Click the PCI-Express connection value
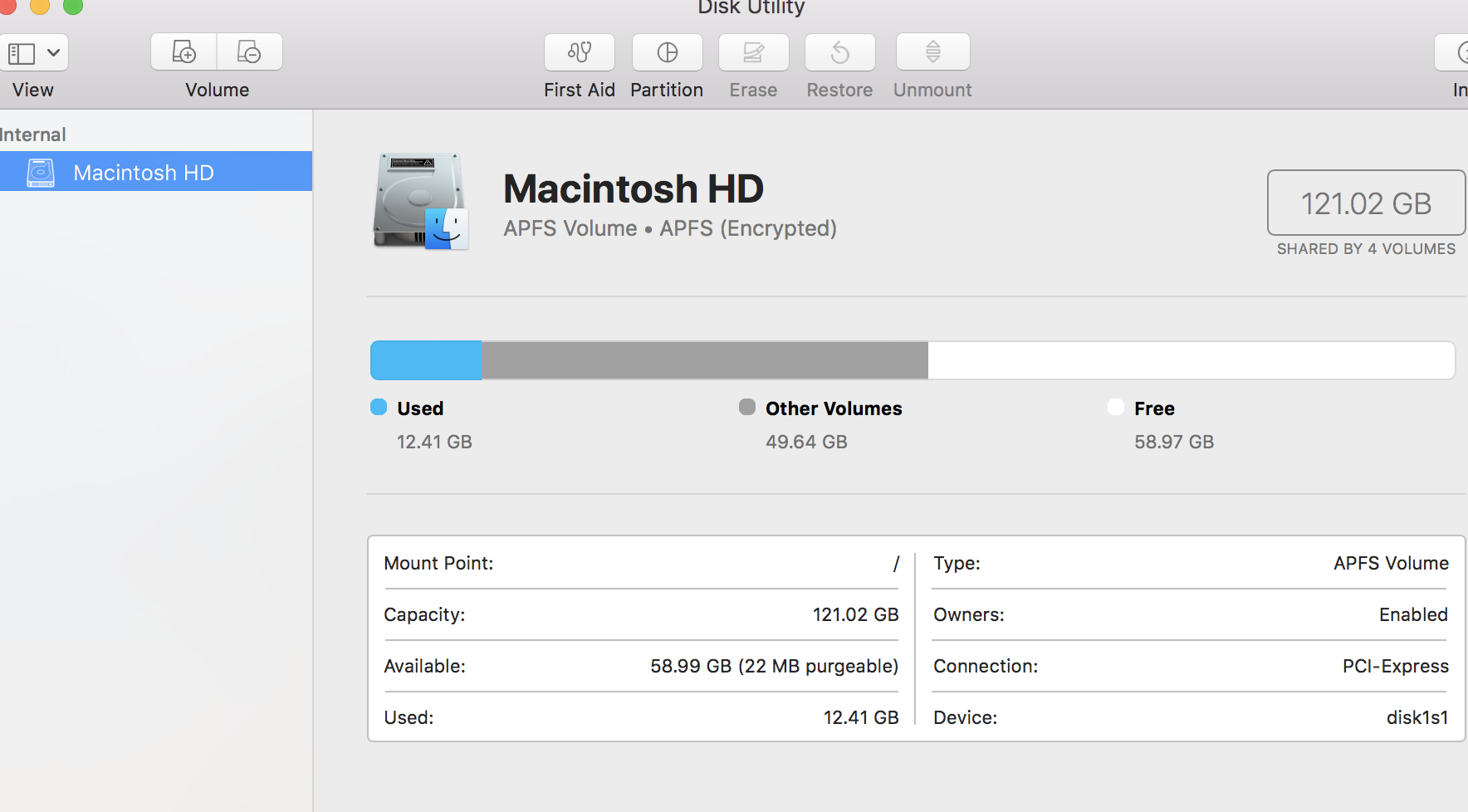This screenshot has height=812, width=1468. 1395,666
